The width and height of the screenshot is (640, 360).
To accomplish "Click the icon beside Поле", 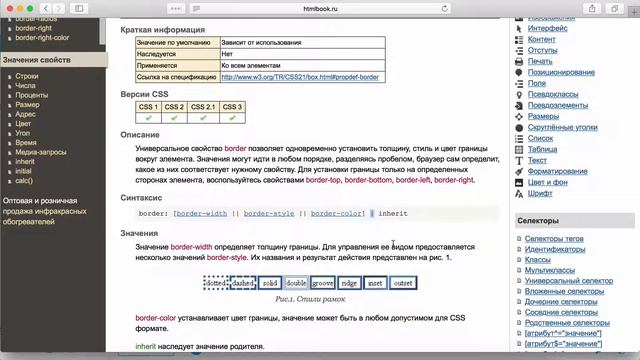I will pyautogui.click(x=519, y=84).
